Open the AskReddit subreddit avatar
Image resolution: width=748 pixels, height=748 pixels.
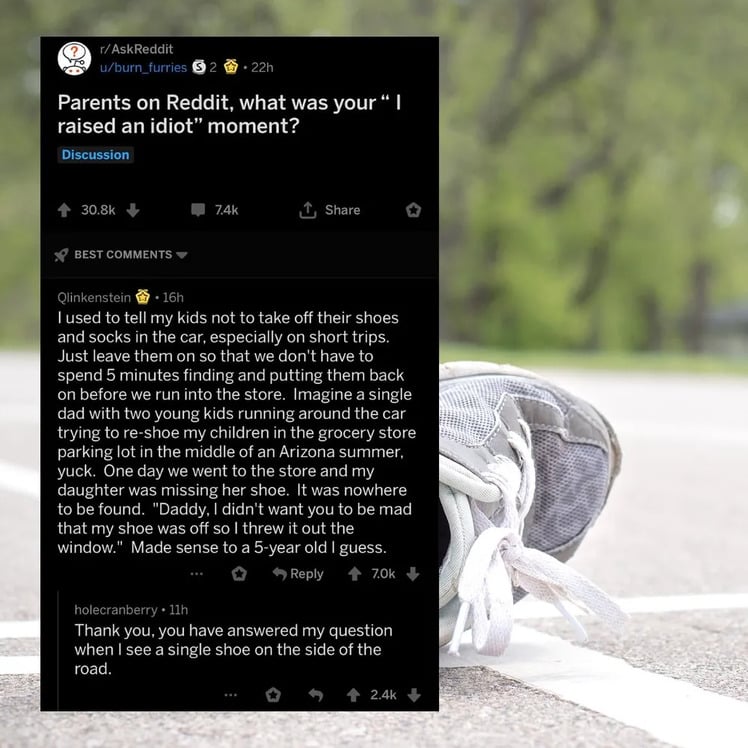pyautogui.click(x=74, y=59)
